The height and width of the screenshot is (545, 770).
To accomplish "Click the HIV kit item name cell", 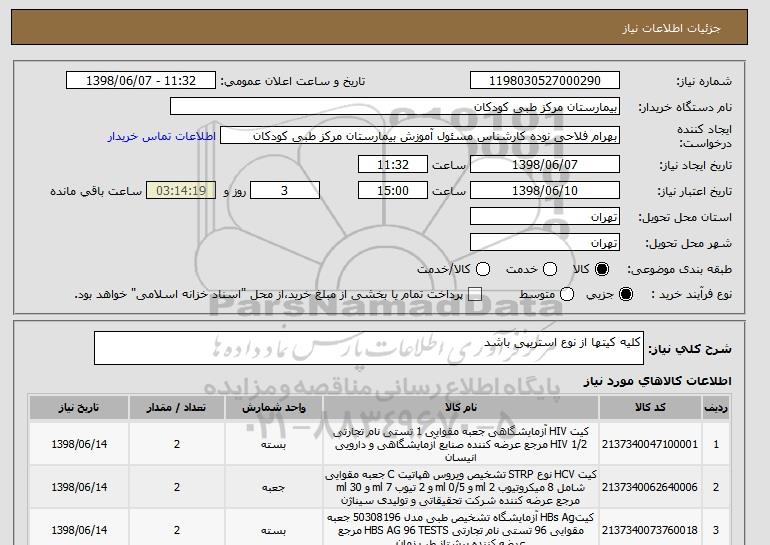I will (x=461, y=444).
